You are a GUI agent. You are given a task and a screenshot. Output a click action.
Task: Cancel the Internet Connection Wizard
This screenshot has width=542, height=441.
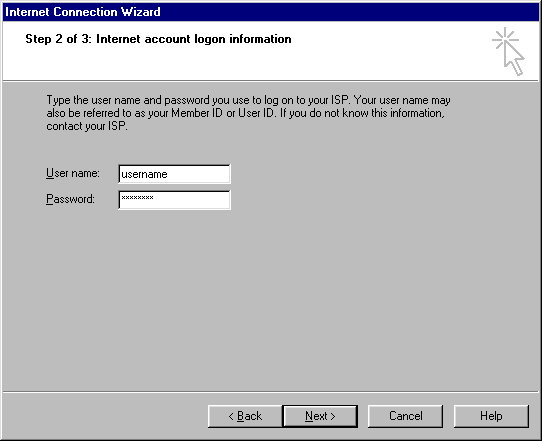click(405, 416)
